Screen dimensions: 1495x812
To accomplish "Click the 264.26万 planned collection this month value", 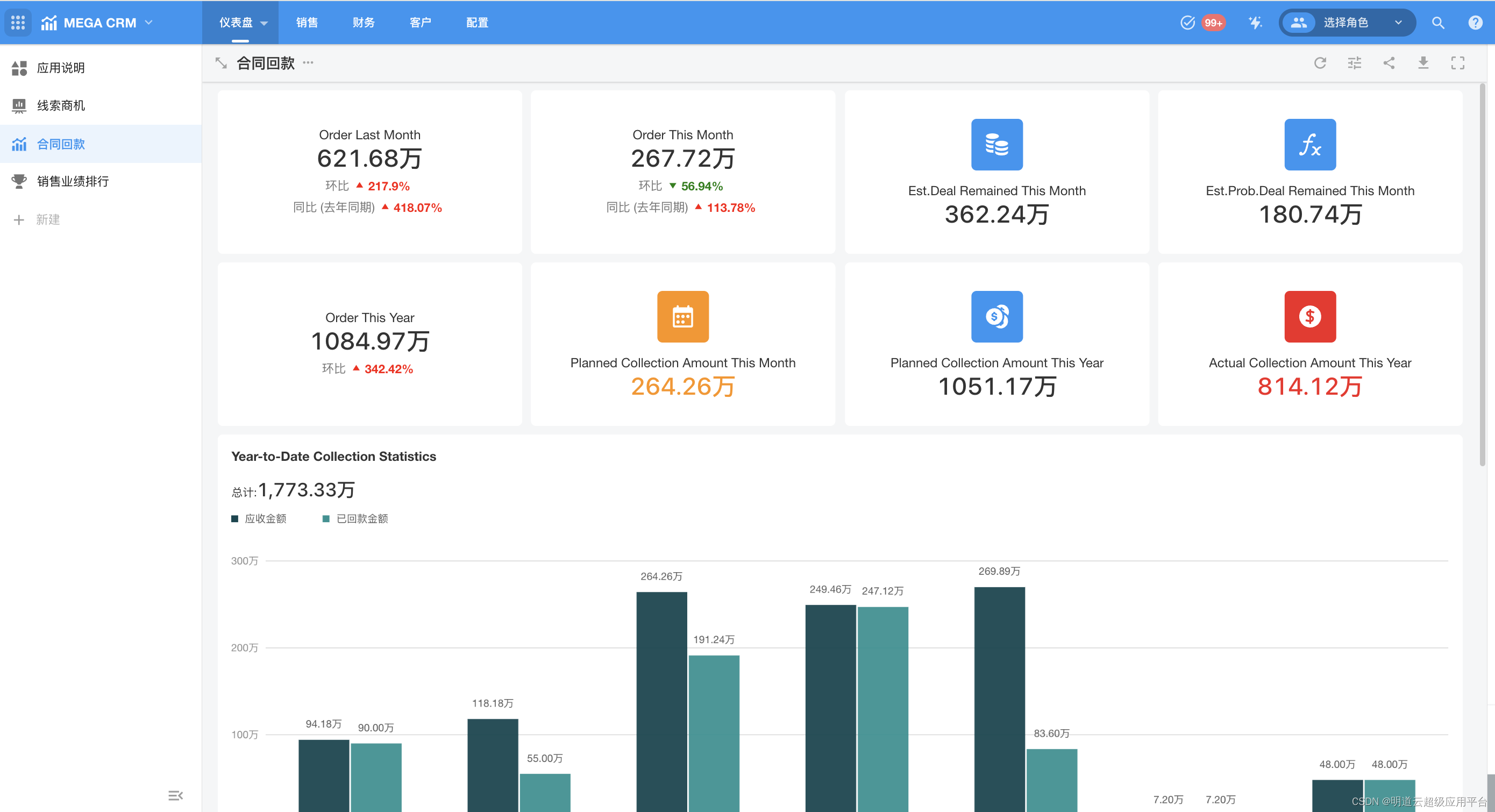I will [682, 387].
